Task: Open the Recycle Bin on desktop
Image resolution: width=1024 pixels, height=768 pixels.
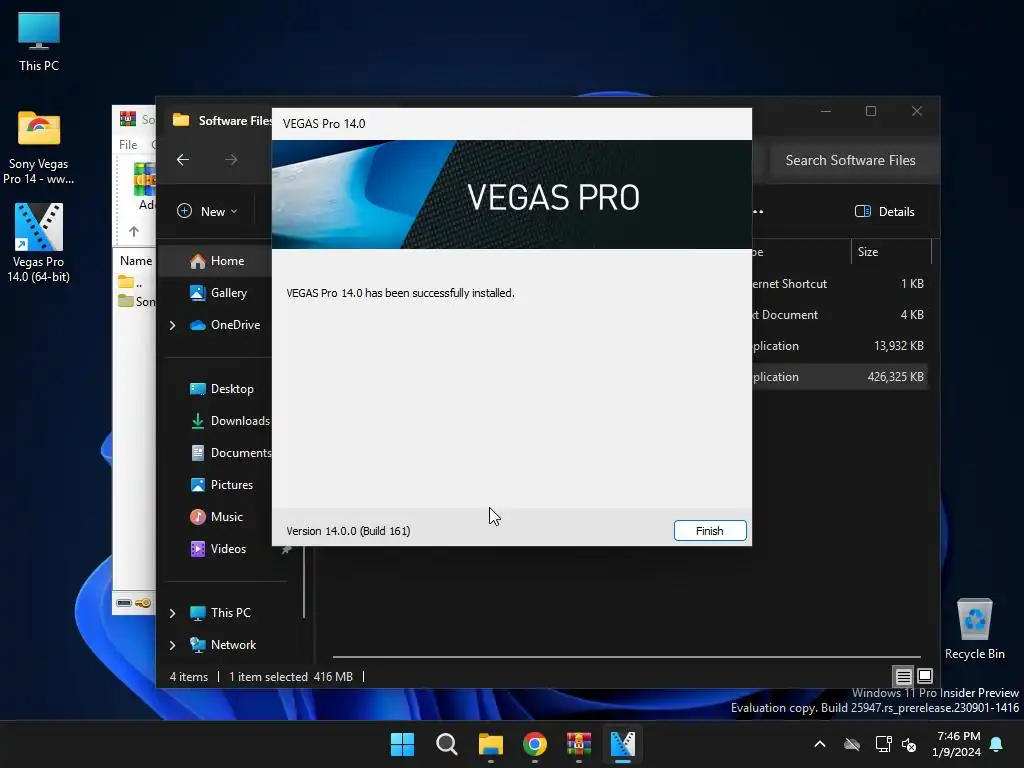Action: [x=974, y=629]
